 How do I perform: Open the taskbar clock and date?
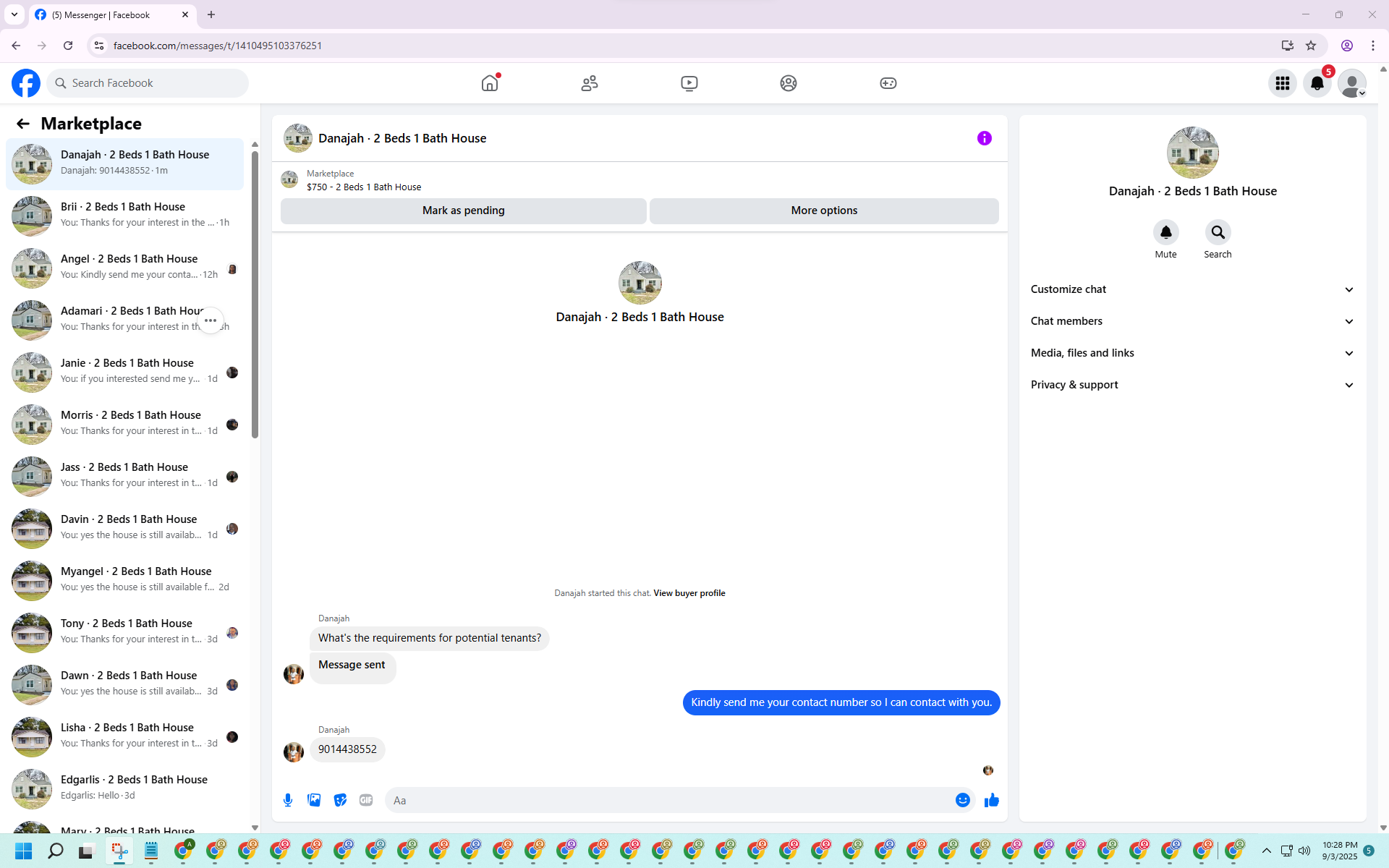[x=1340, y=851]
